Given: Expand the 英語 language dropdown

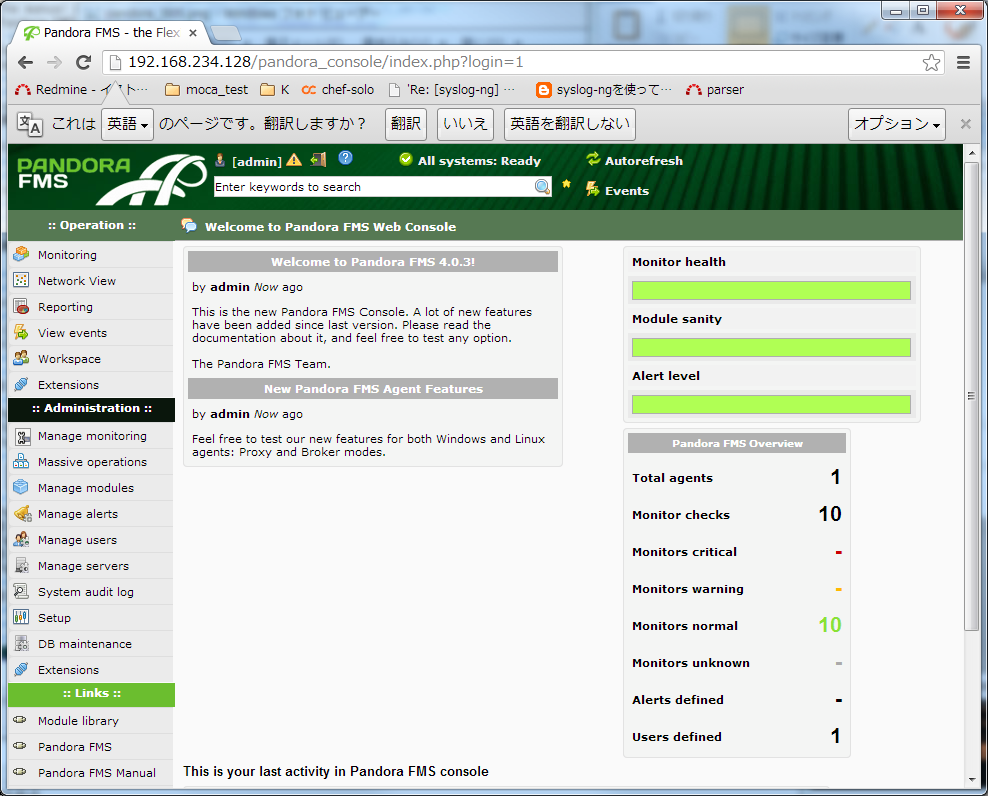Looking at the screenshot, I should (127, 124).
